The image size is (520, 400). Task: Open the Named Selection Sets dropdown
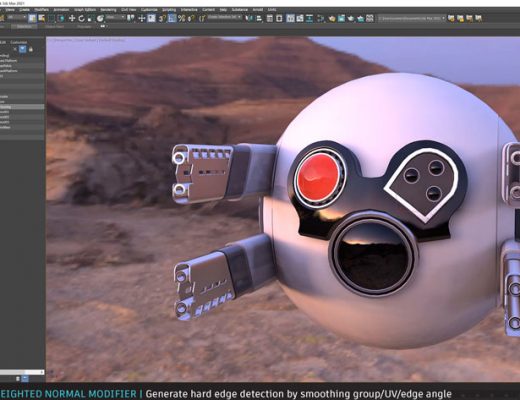tap(224, 17)
